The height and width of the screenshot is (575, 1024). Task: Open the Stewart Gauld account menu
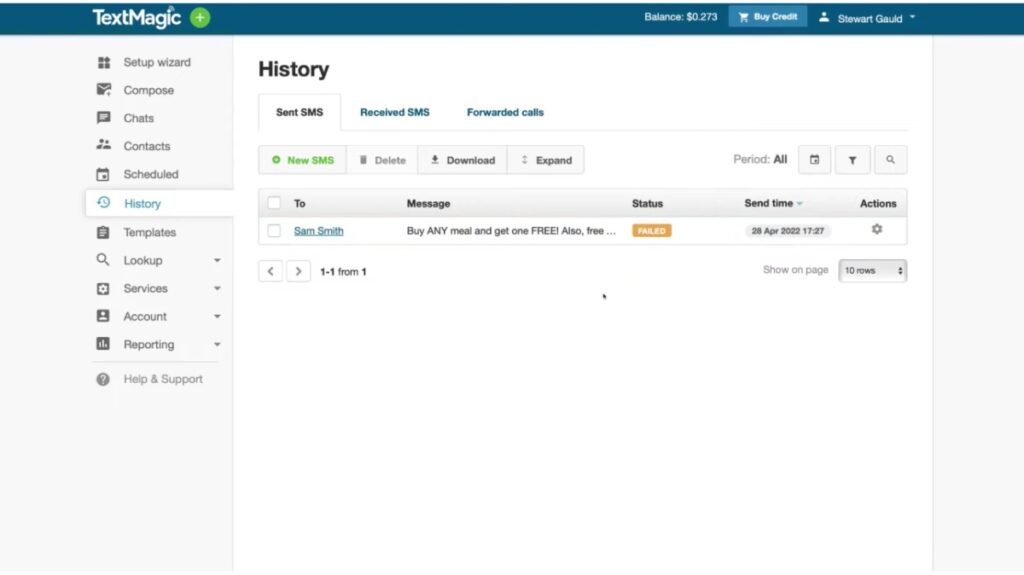coord(868,18)
